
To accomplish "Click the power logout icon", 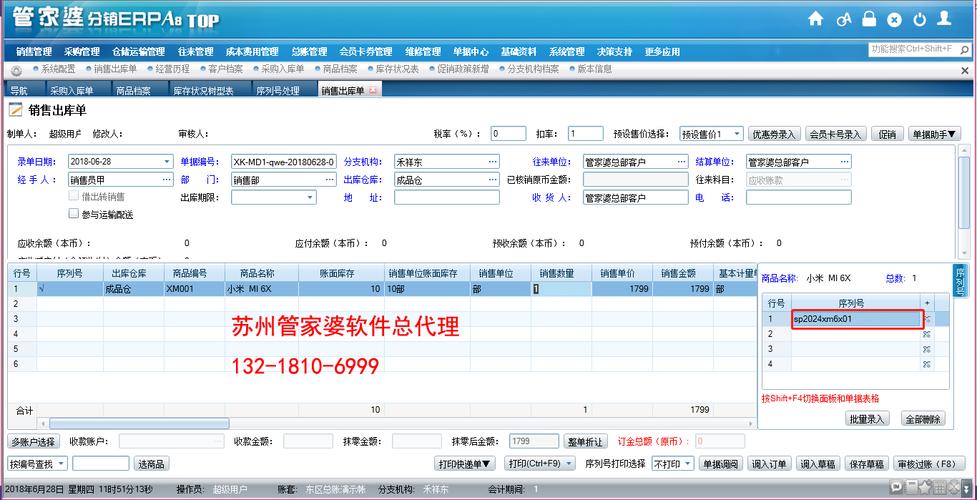I will pyautogui.click(x=920, y=20).
